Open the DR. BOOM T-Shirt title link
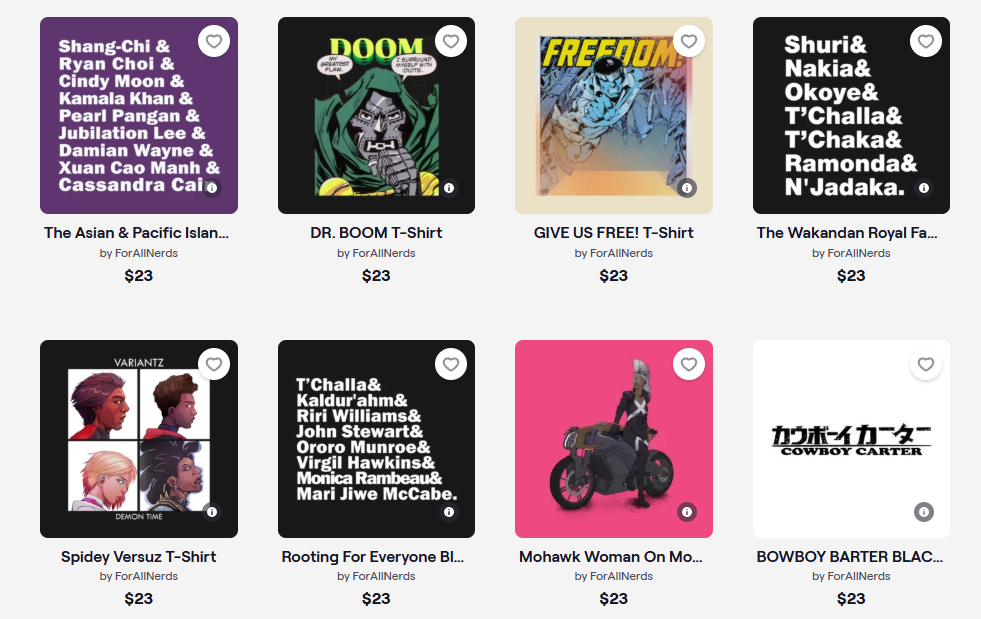 coord(376,233)
